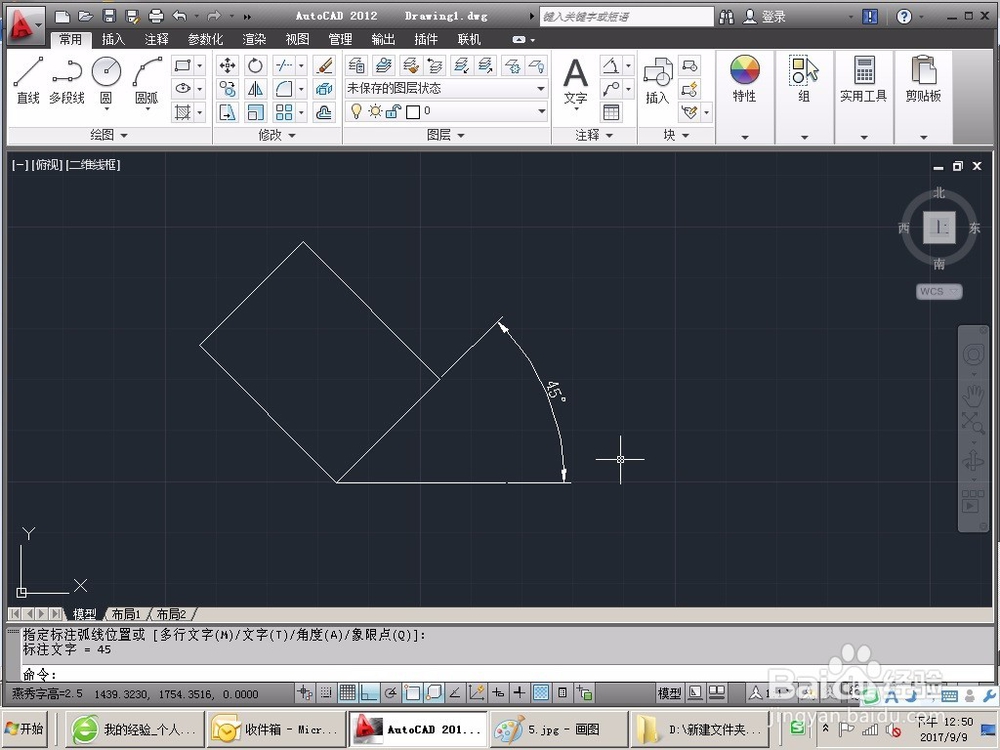The image size is (1000, 750).
Task: Open the Properties (特性) color wheel panel
Action: click(744, 79)
